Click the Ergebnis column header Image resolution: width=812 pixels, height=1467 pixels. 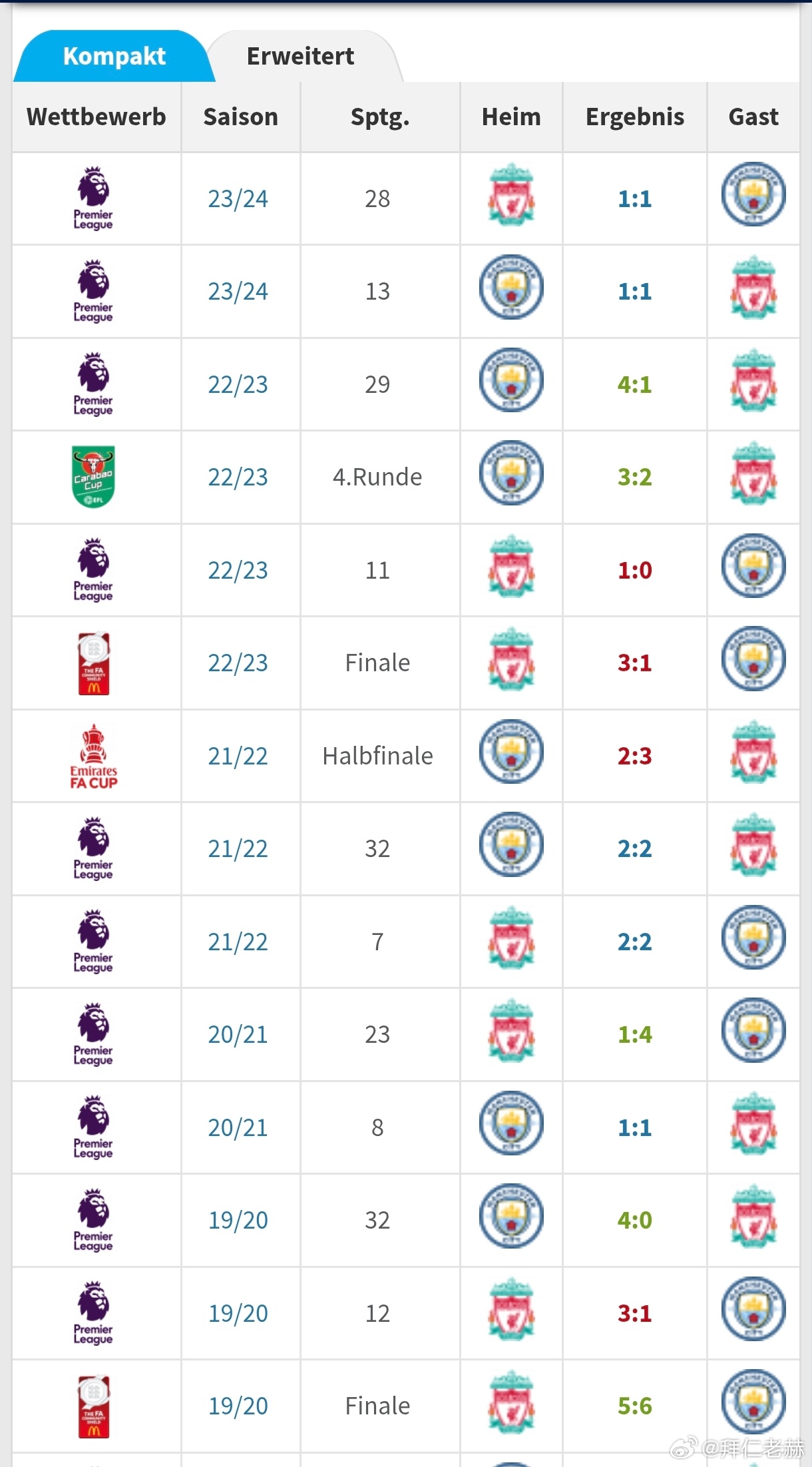pyautogui.click(x=634, y=117)
